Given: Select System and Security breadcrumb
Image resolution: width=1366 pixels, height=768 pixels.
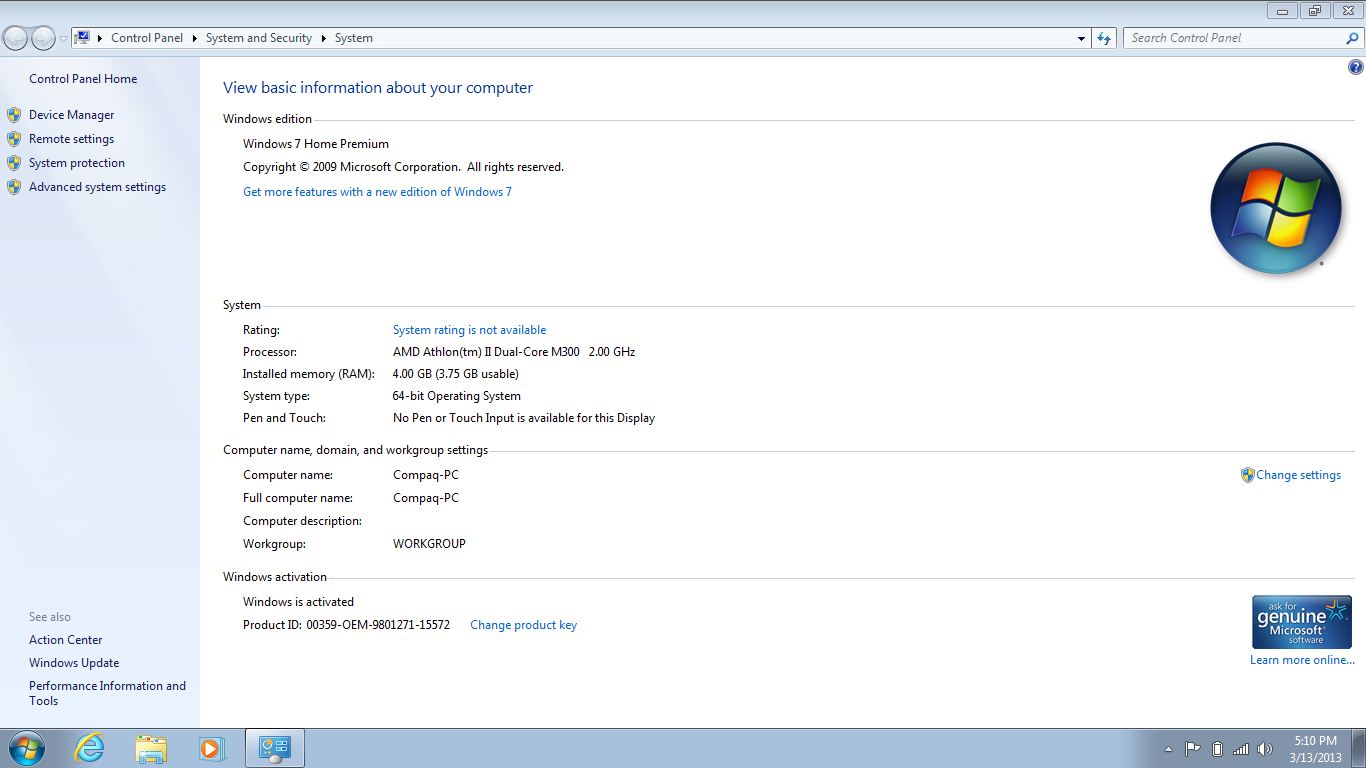Looking at the screenshot, I should tap(258, 38).
